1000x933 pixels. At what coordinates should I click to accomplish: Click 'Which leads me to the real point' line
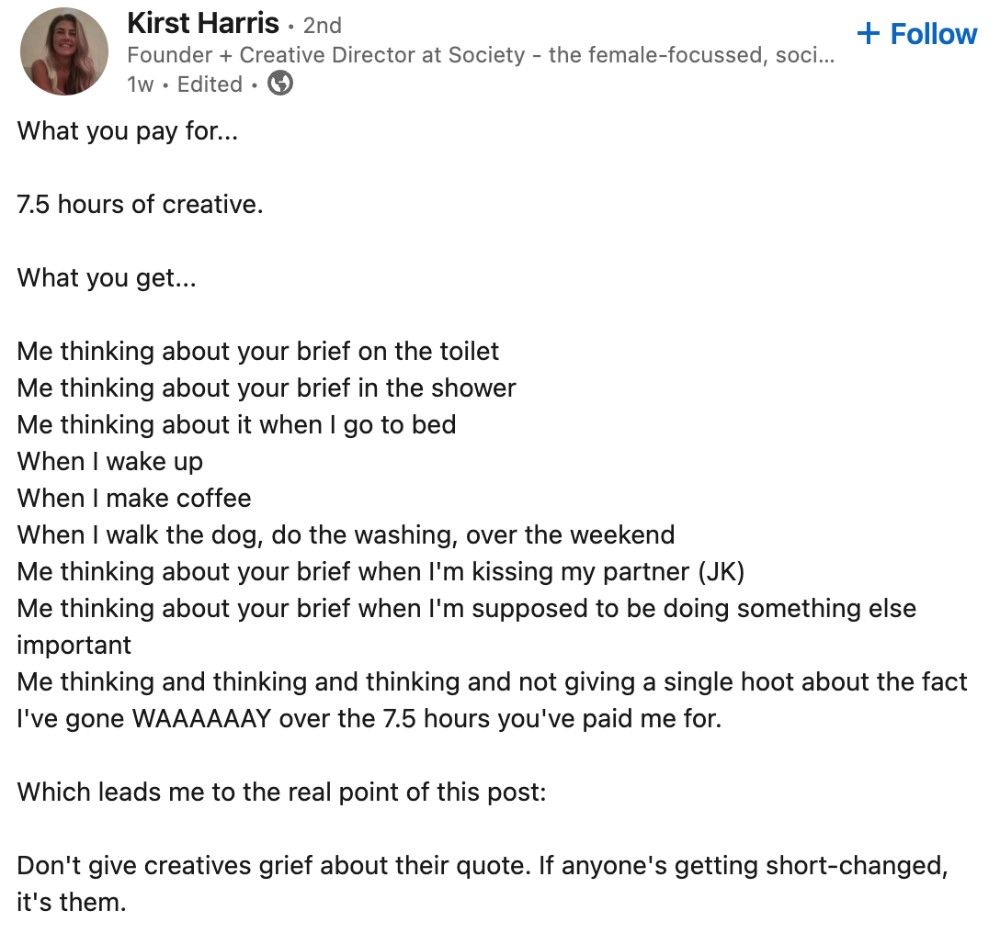point(281,792)
